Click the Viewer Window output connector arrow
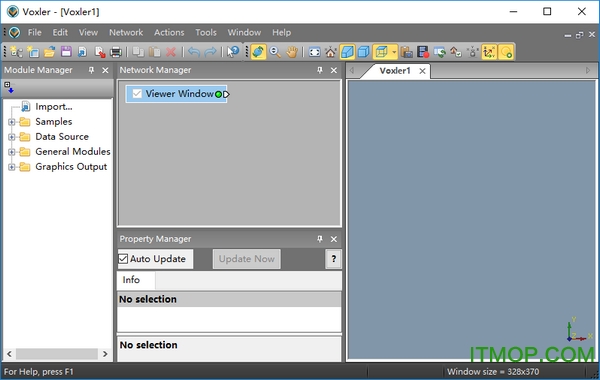 [226, 94]
